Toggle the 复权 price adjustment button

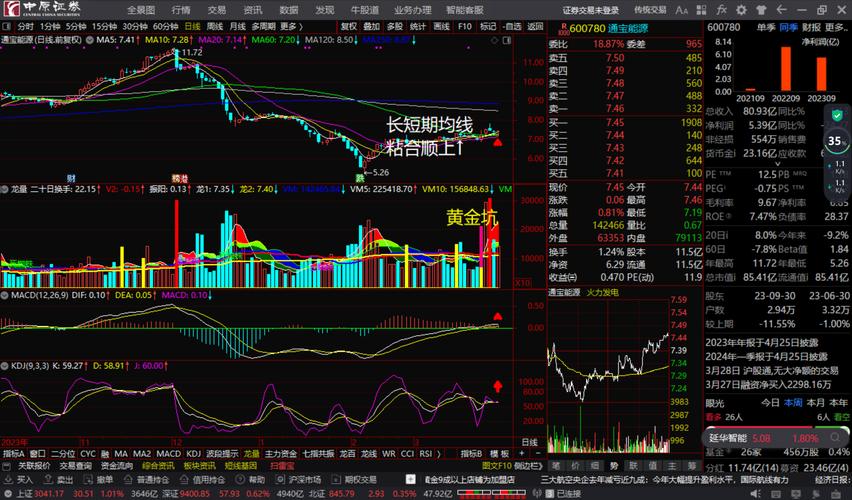tap(348, 25)
